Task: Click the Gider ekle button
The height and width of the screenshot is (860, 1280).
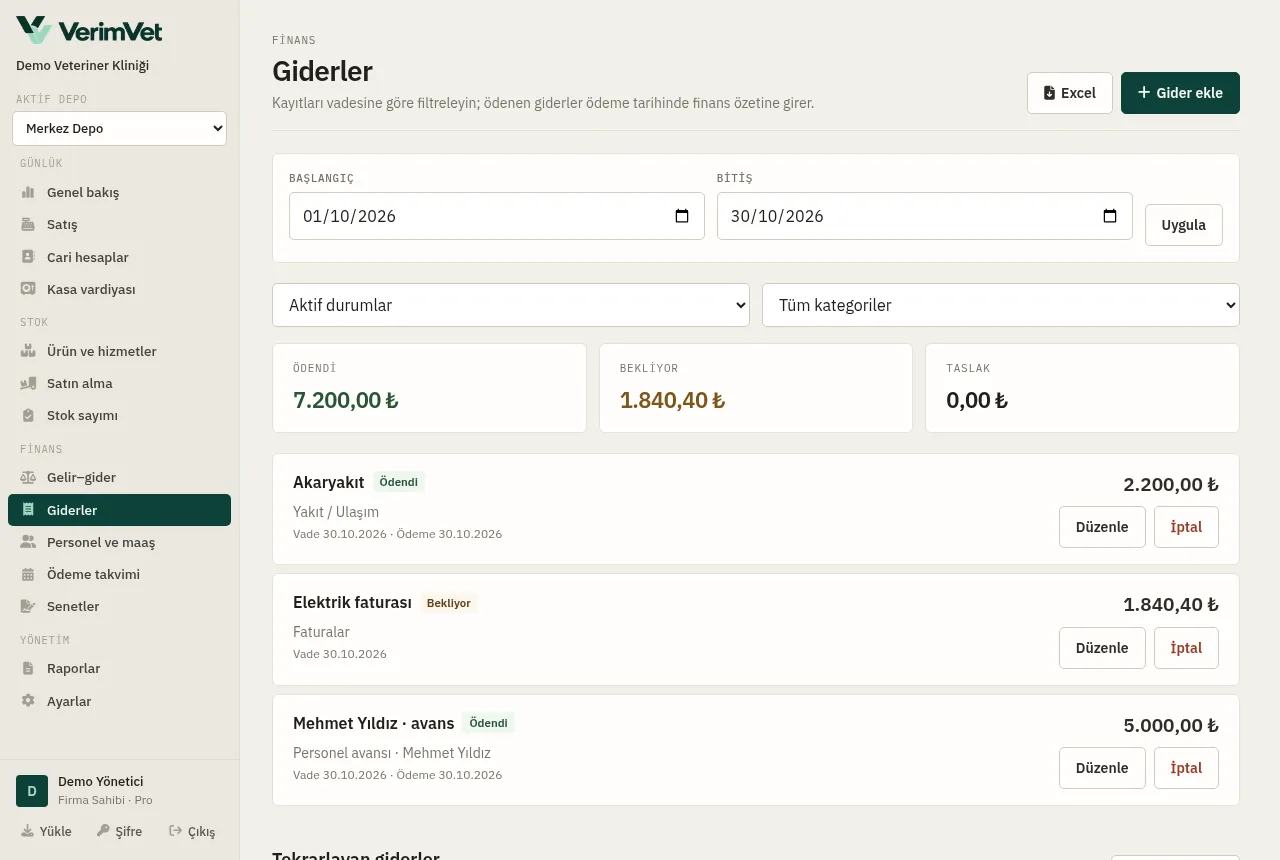Action: pos(1180,93)
